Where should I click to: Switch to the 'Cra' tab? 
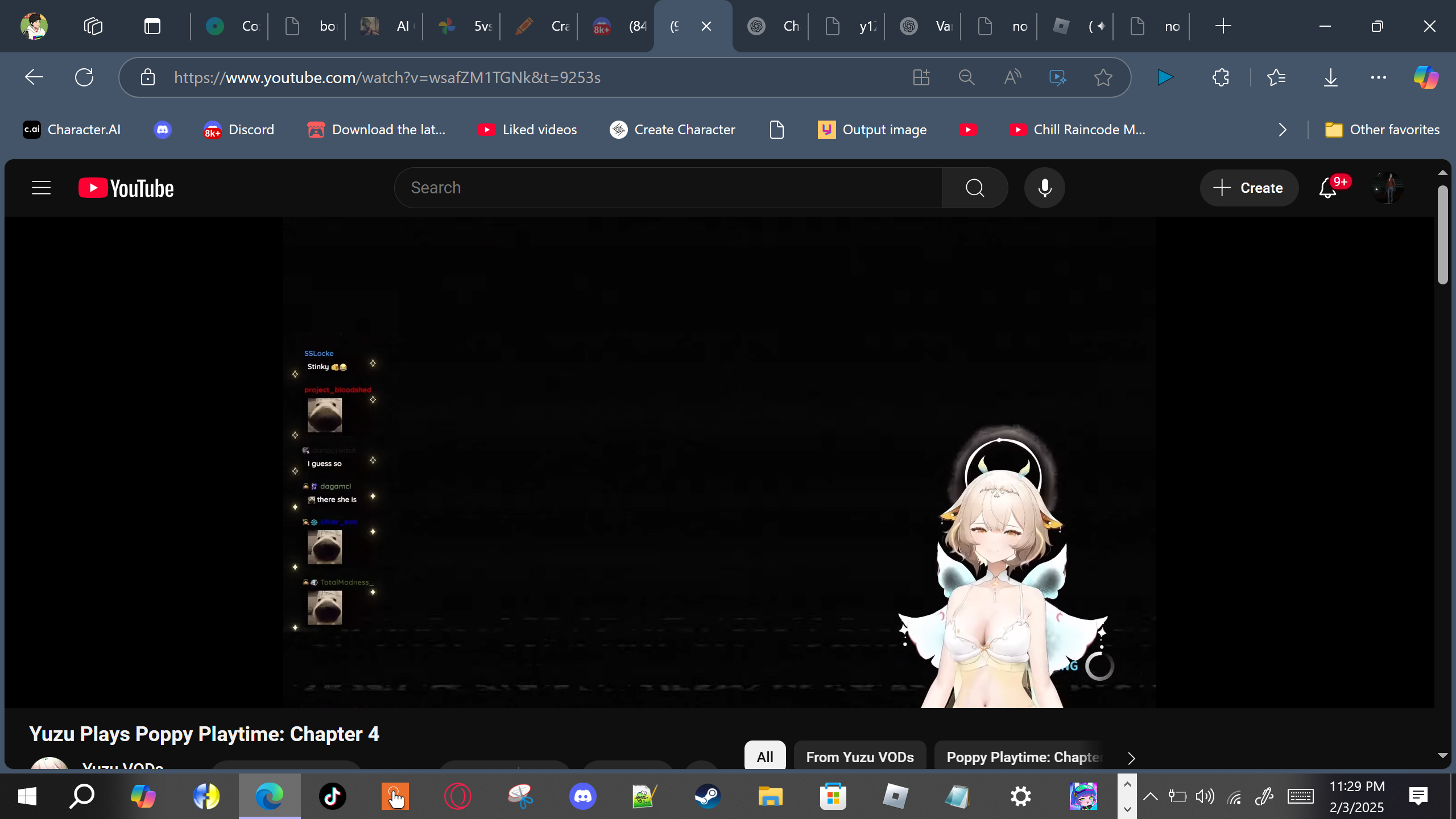point(539,26)
